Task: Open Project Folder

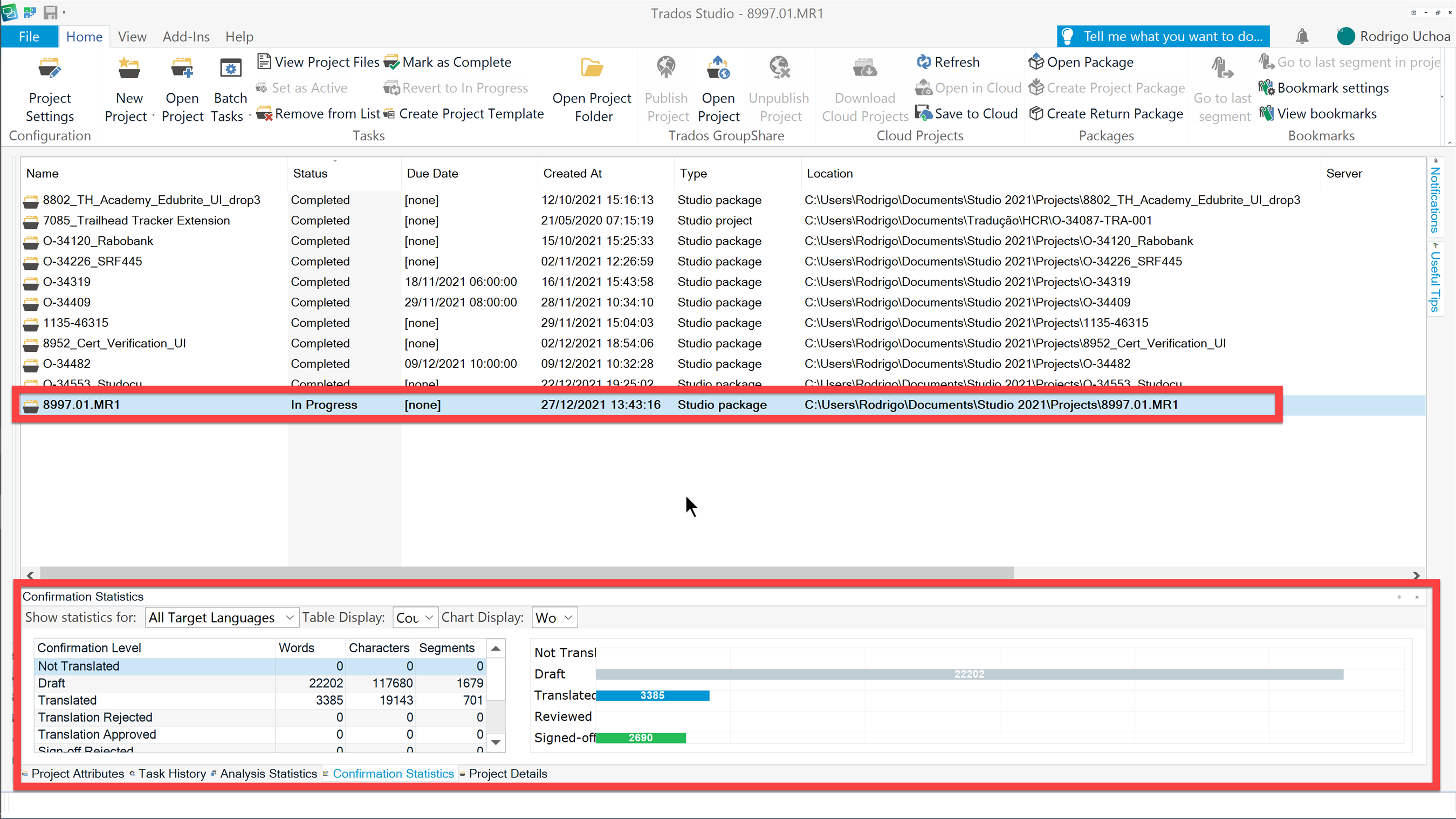Action: pyautogui.click(x=592, y=90)
